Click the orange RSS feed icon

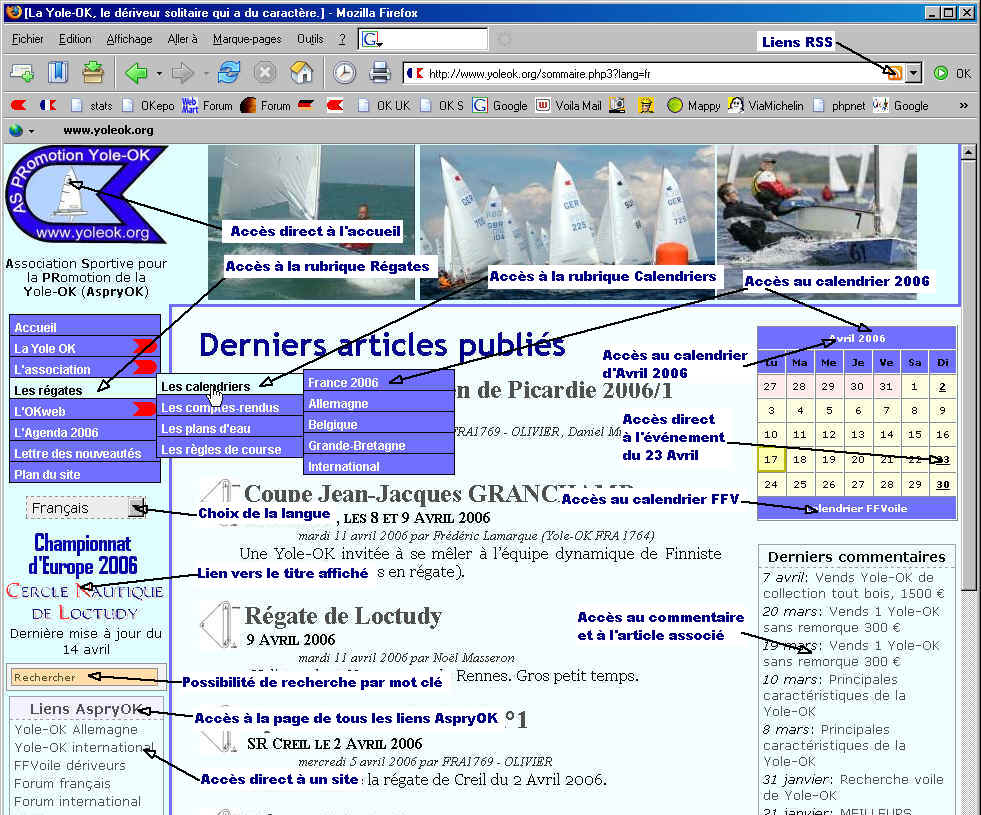(x=893, y=73)
